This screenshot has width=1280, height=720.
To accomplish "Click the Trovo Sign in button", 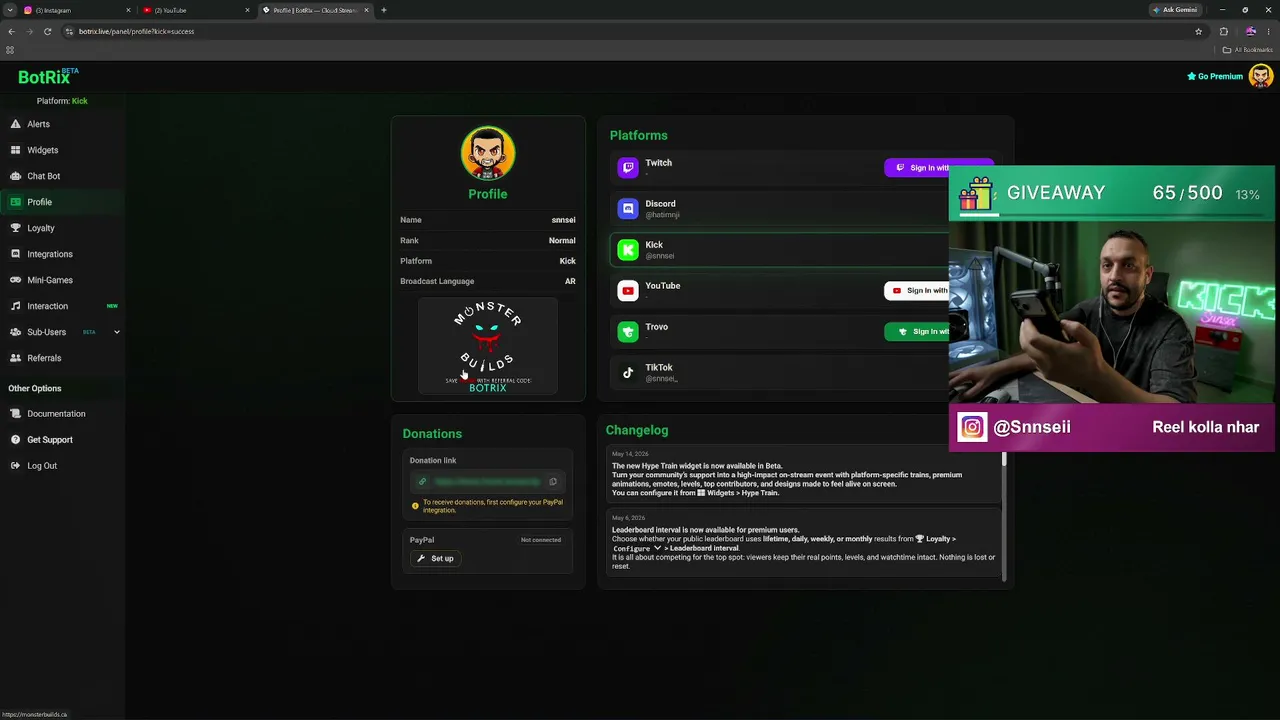I will tap(917, 332).
